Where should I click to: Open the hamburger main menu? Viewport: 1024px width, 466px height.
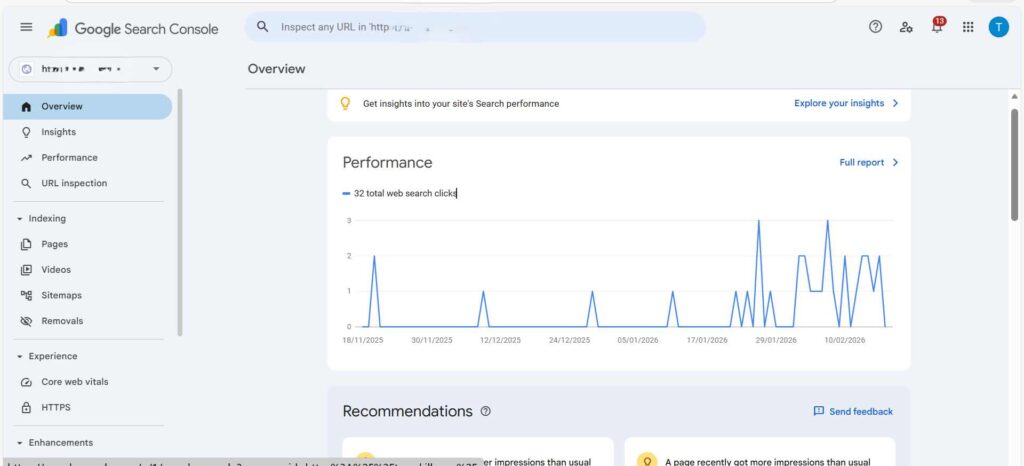click(x=26, y=27)
